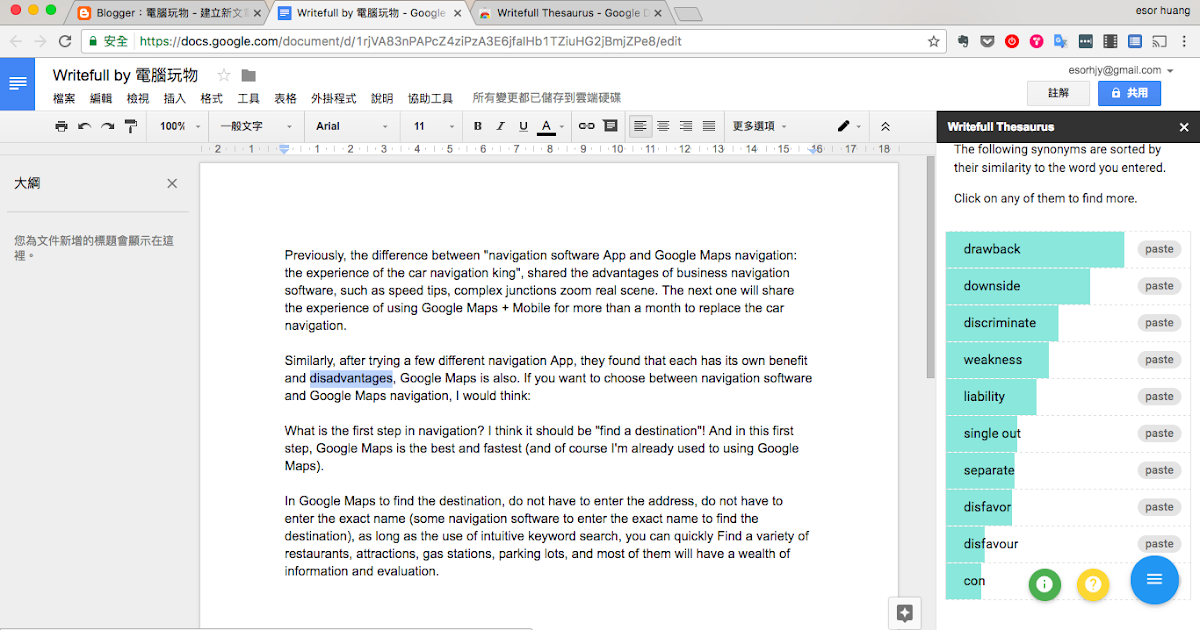The height and width of the screenshot is (630, 1200).
Task: Toggle italic formatting
Action: tap(500, 126)
